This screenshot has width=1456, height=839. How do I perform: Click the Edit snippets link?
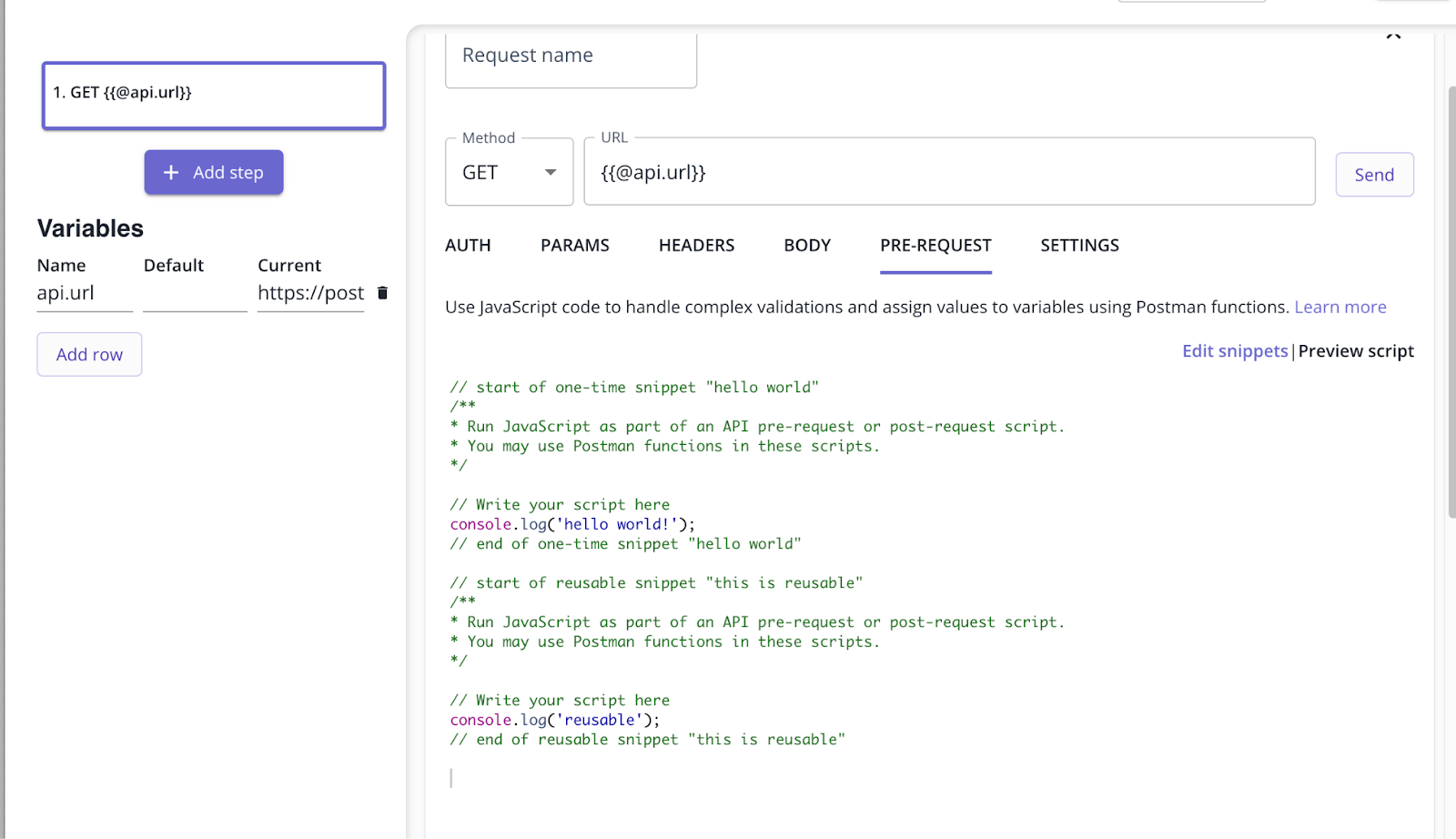[x=1234, y=351]
